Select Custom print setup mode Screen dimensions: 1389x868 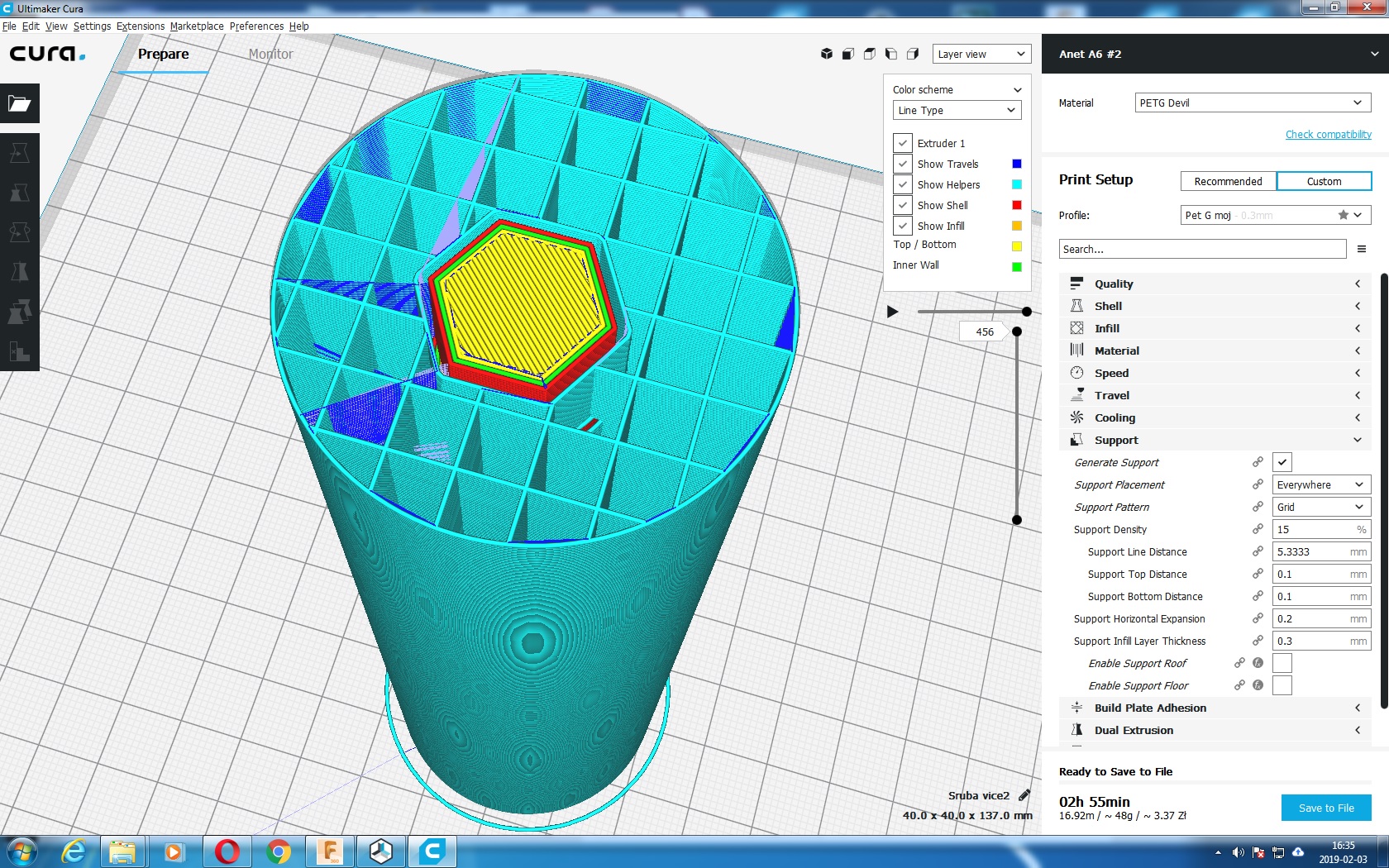1324,181
